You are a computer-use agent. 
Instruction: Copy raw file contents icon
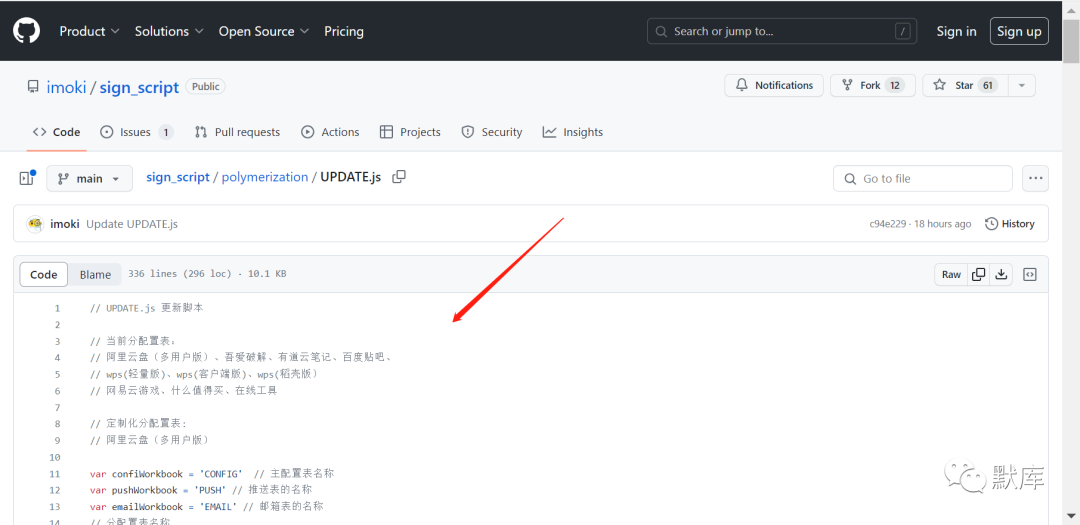click(x=979, y=274)
